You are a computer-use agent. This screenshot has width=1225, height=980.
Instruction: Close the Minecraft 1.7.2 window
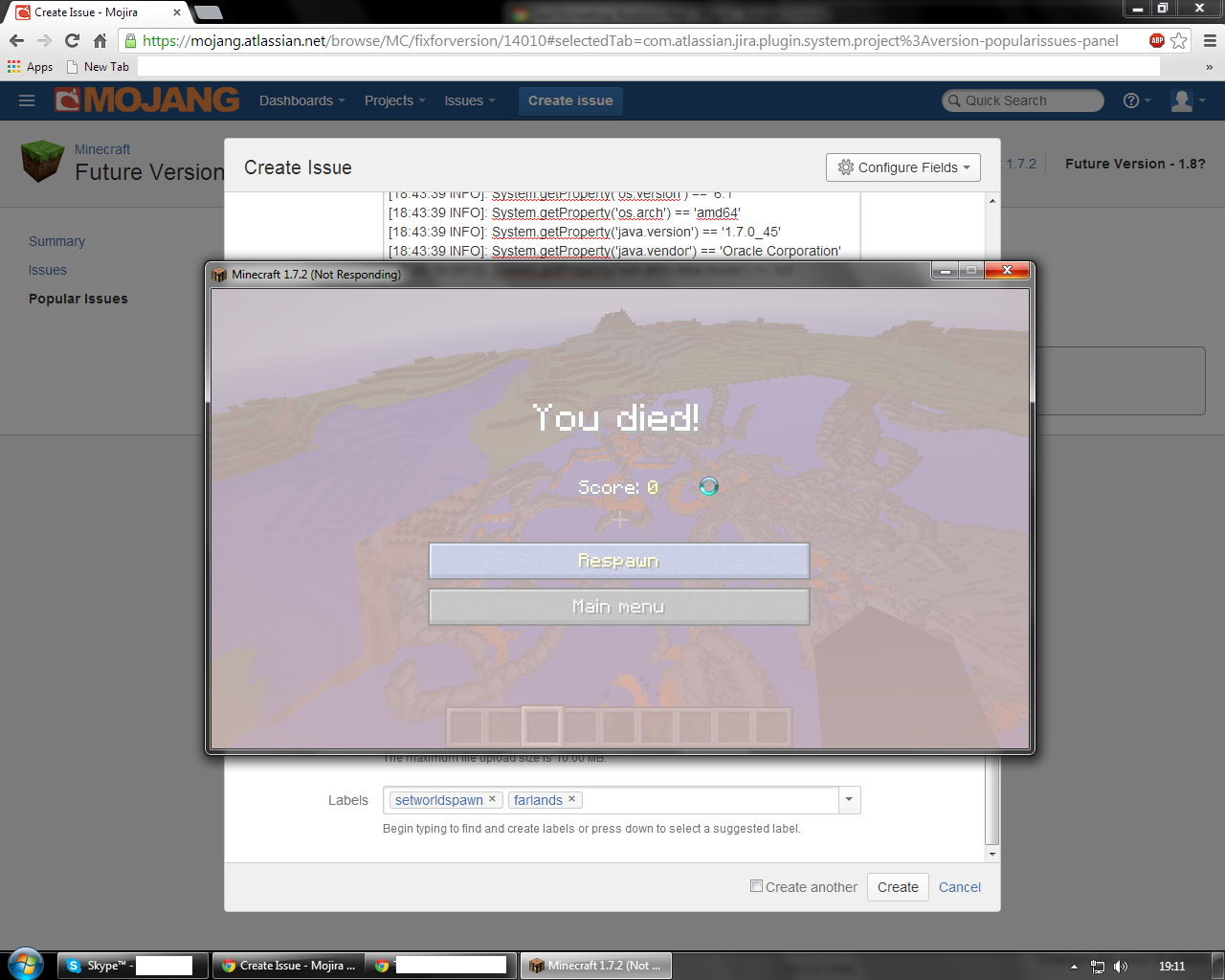tap(1007, 271)
